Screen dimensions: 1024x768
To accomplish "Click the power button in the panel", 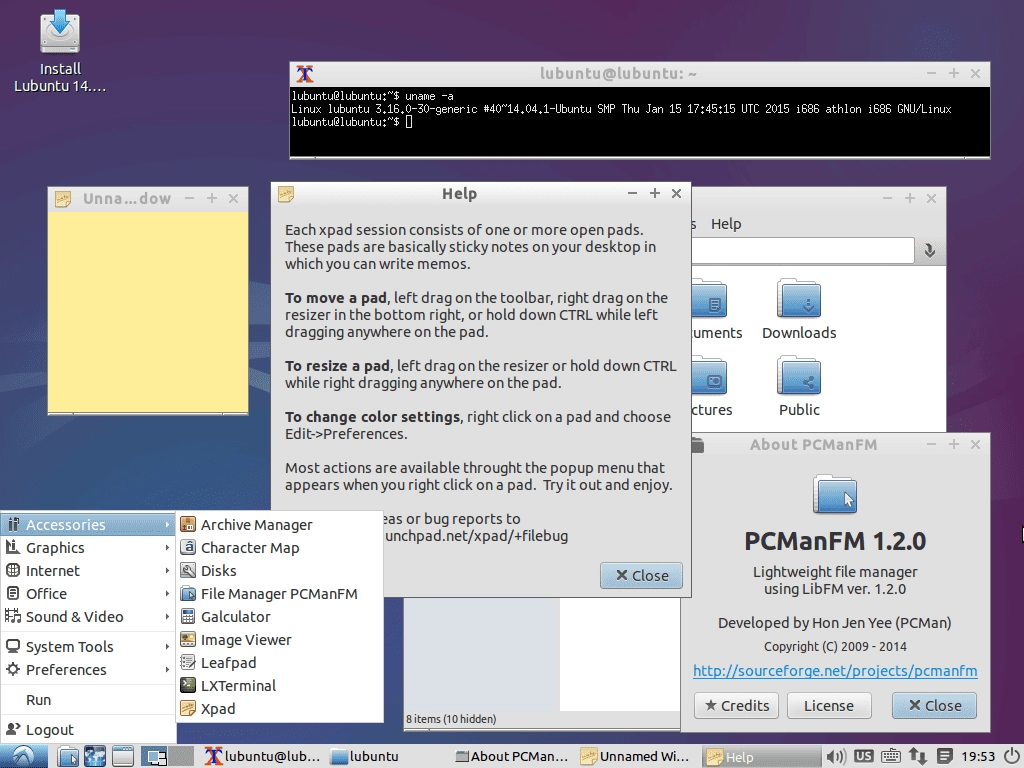I will (1011, 757).
